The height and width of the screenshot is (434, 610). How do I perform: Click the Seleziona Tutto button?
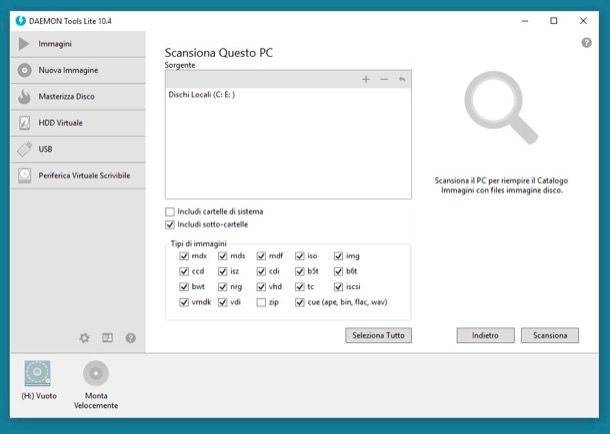[x=378, y=335]
